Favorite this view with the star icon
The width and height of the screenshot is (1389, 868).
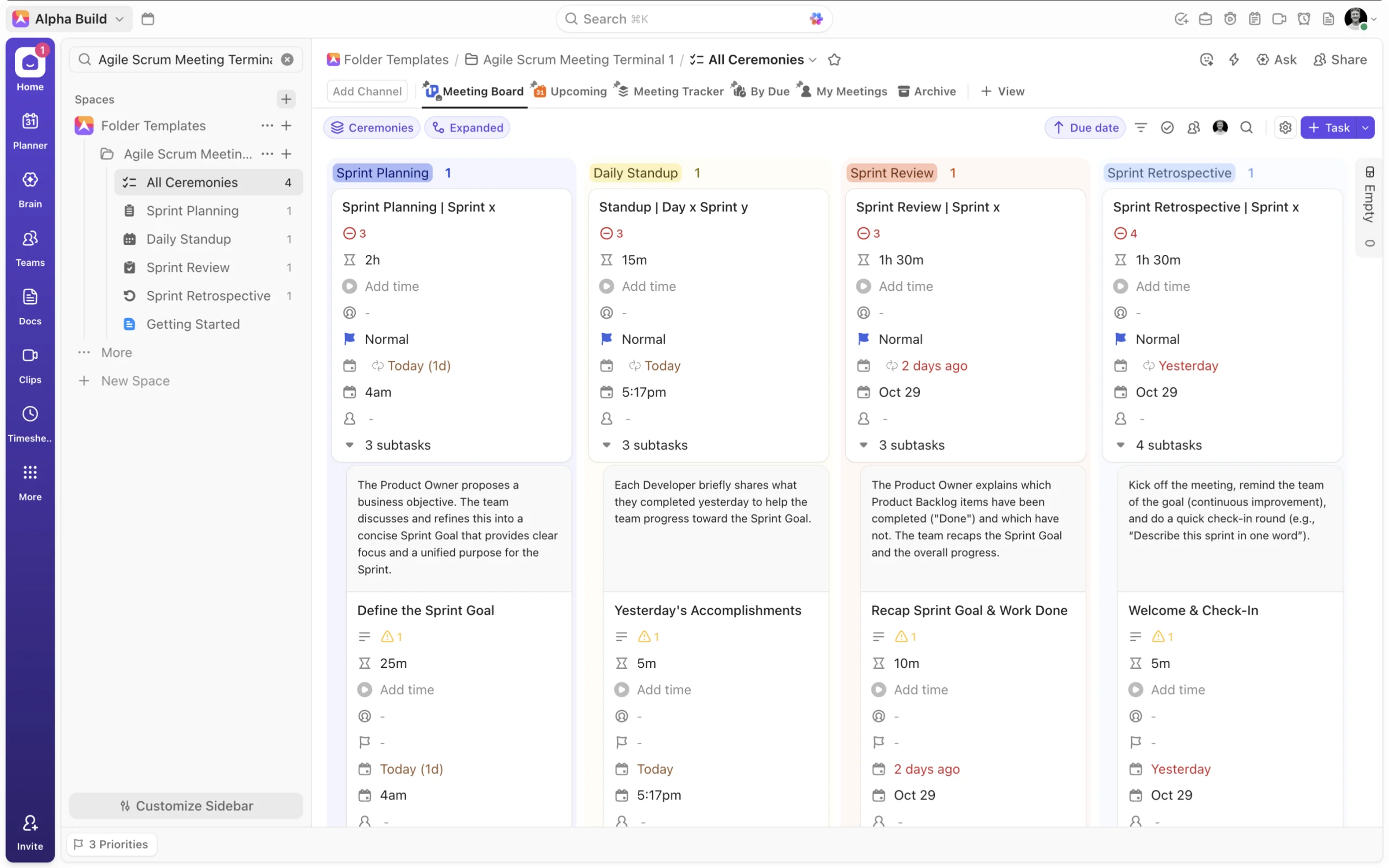tap(834, 60)
